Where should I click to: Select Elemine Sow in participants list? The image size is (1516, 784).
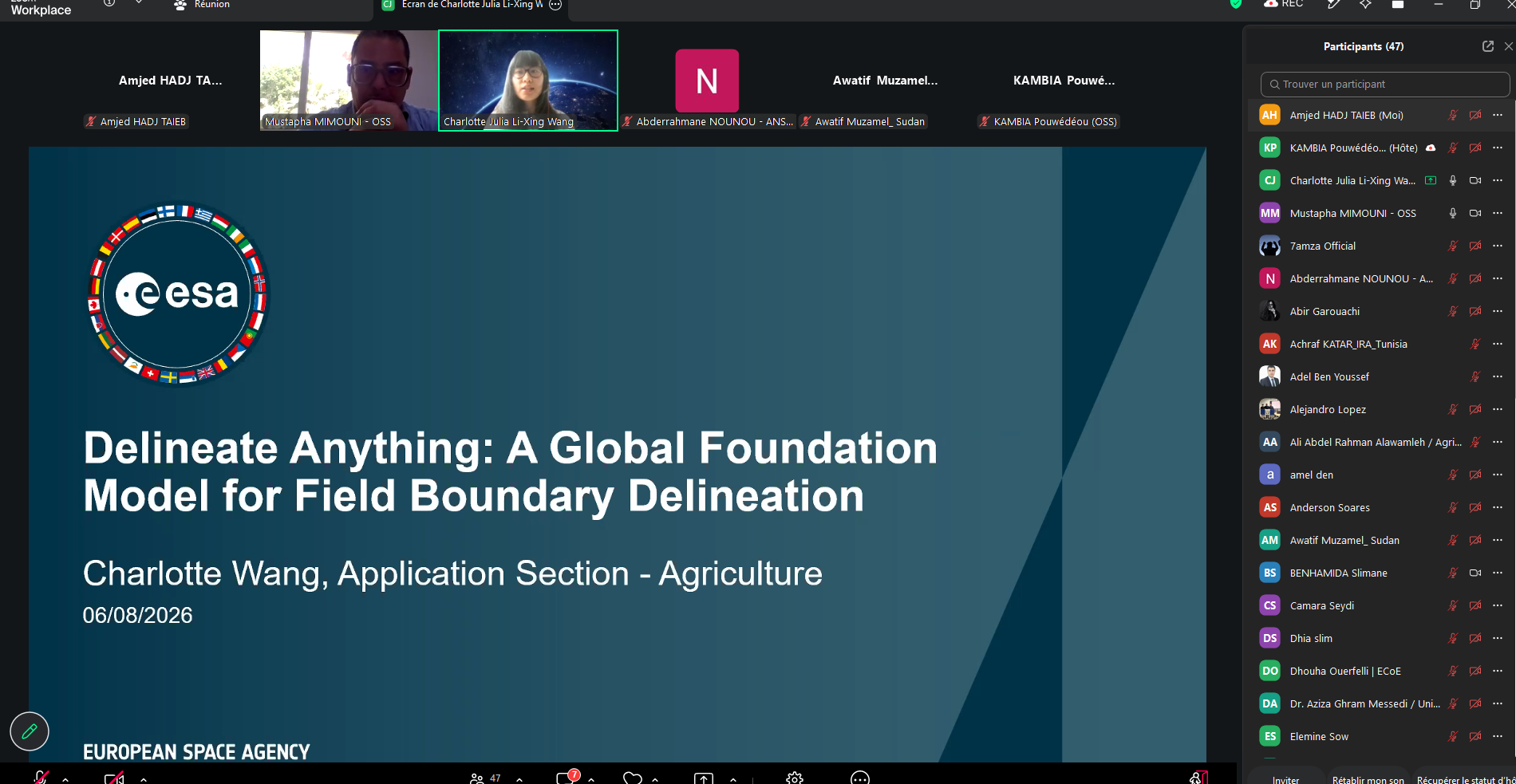(1380, 736)
